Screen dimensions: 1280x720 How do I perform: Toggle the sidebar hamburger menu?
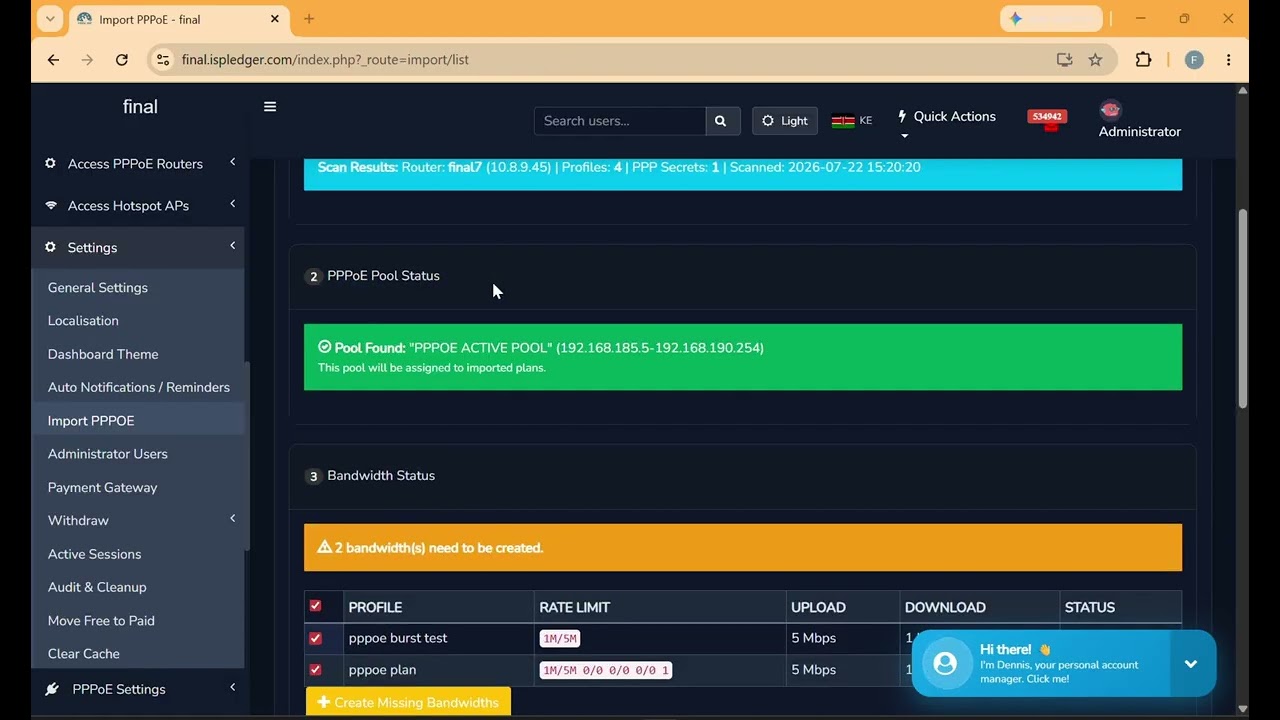pos(270,107)
